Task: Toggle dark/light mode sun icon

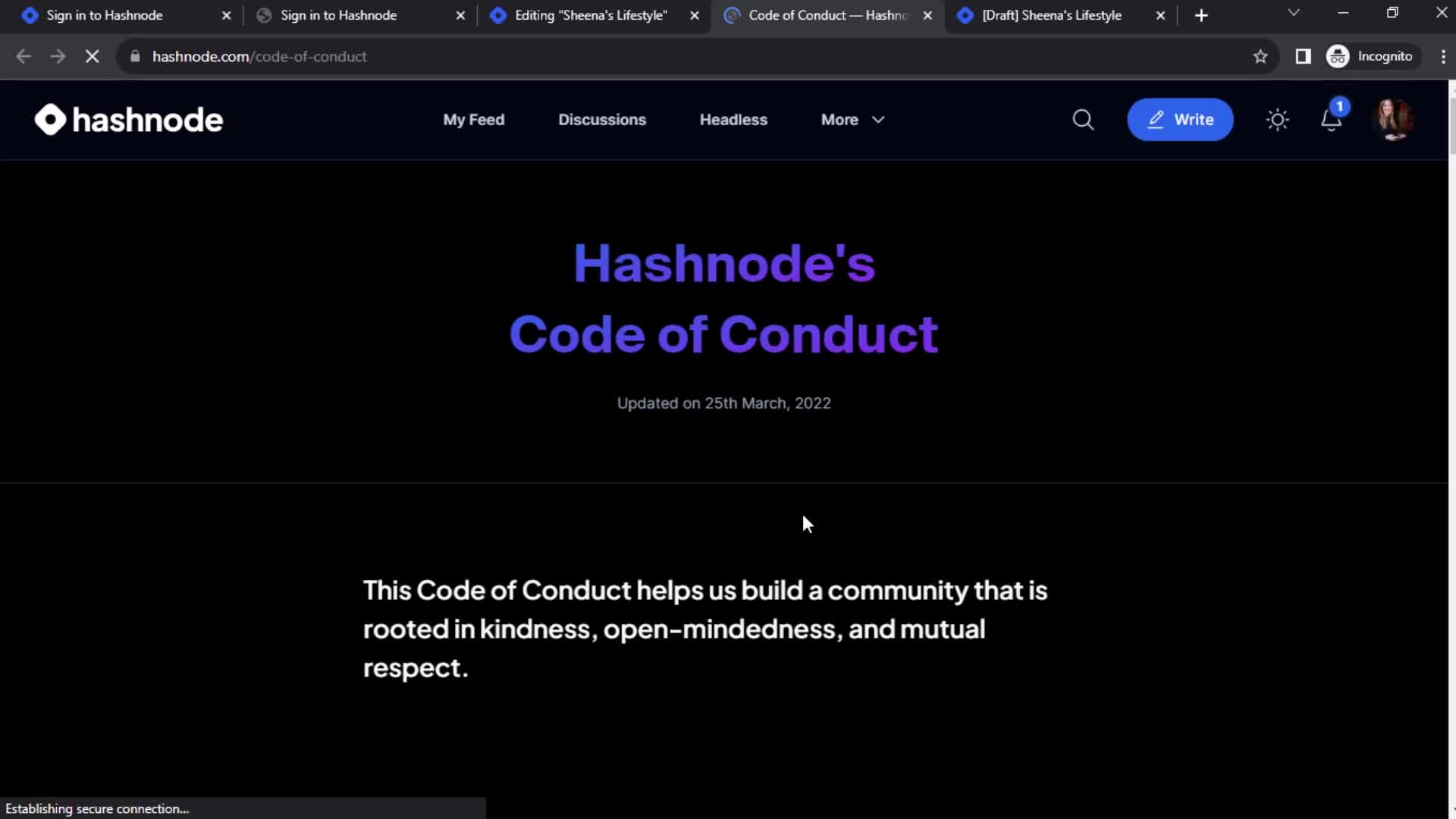Action: 1278,119
